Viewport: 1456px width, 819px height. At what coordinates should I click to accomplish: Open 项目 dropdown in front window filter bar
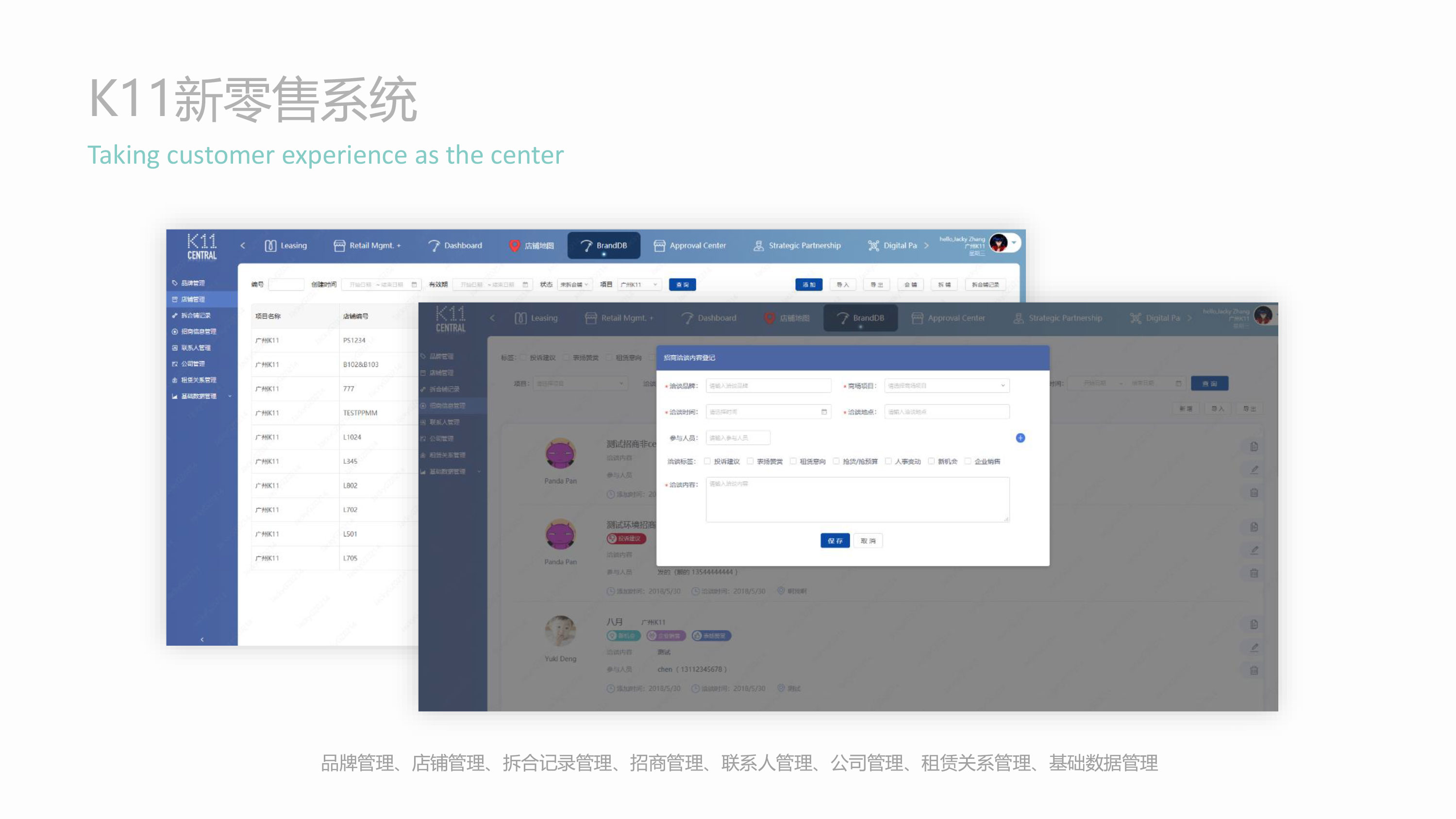pyautogui.click(x=580, y=383)
